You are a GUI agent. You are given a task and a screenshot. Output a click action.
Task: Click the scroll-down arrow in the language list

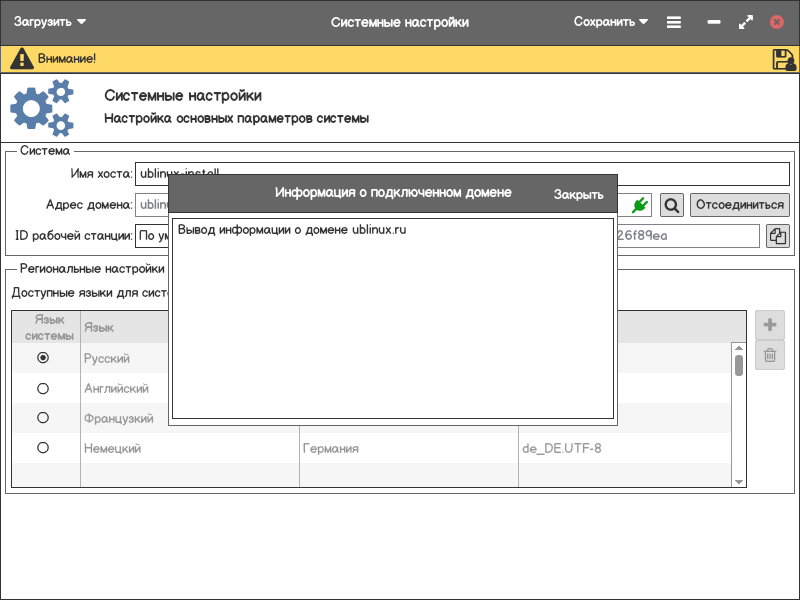(x=739, y=482)
